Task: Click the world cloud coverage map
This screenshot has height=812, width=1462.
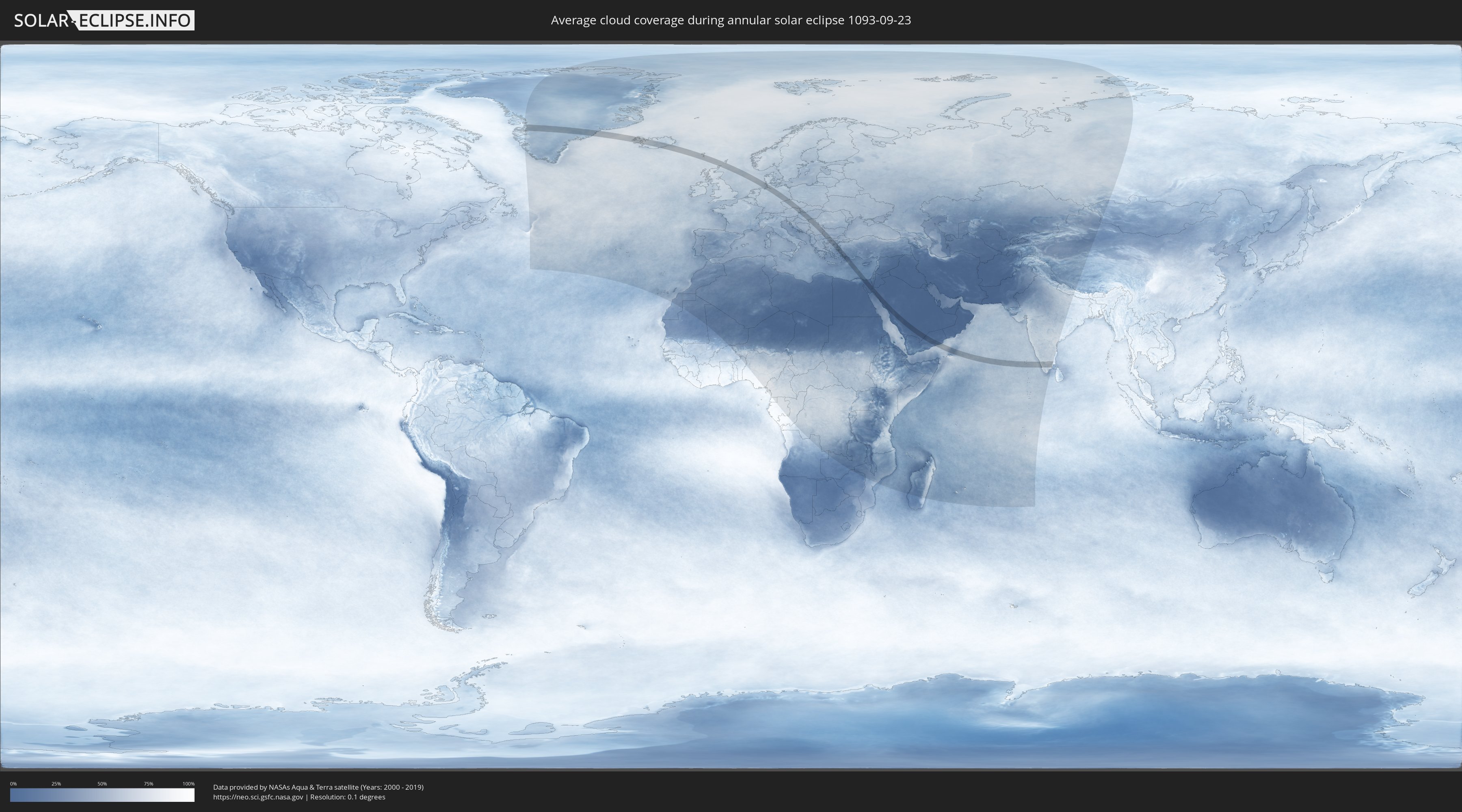Action: [731, 406]
